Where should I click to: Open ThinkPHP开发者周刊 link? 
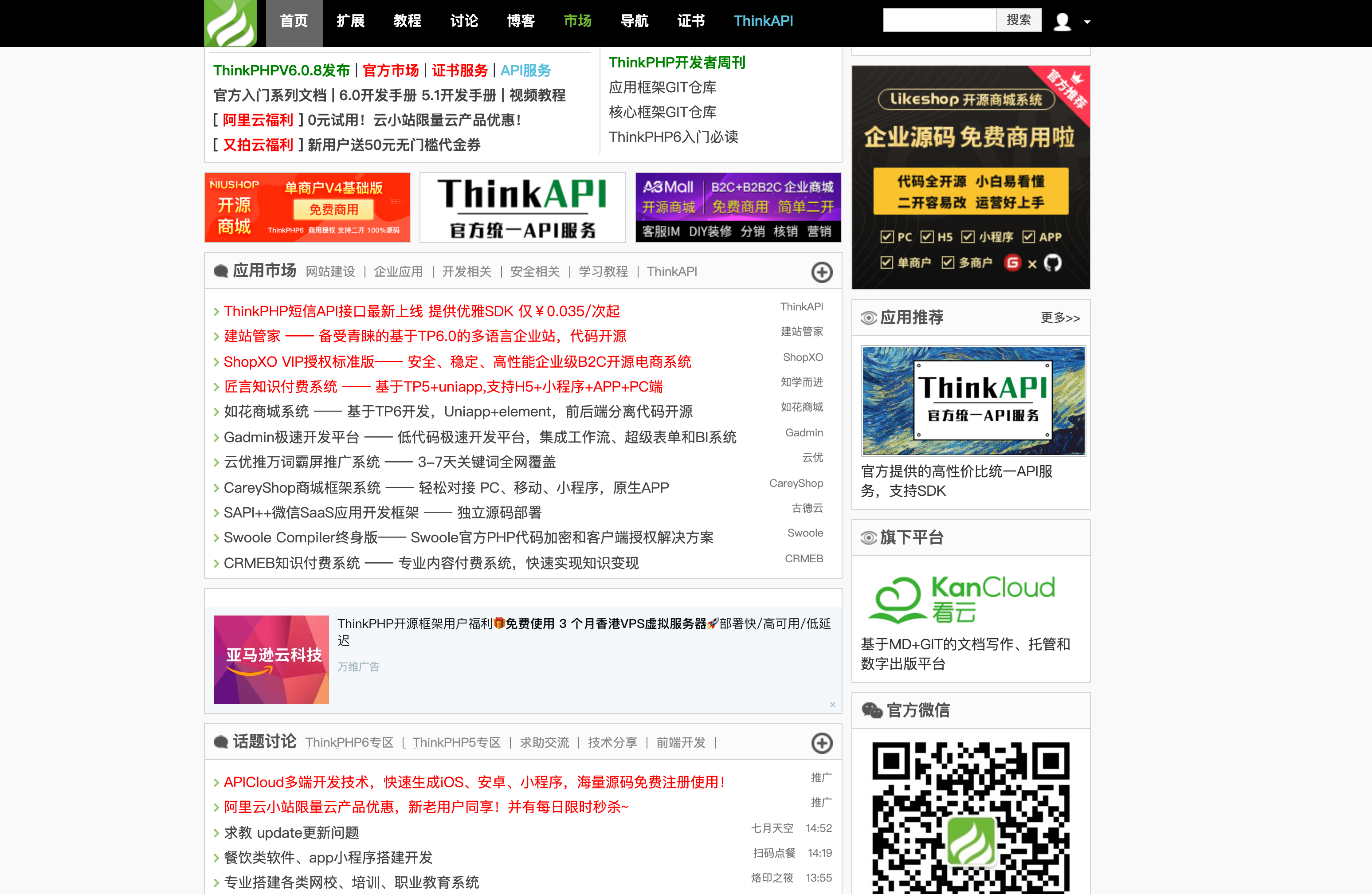[677, 62]
